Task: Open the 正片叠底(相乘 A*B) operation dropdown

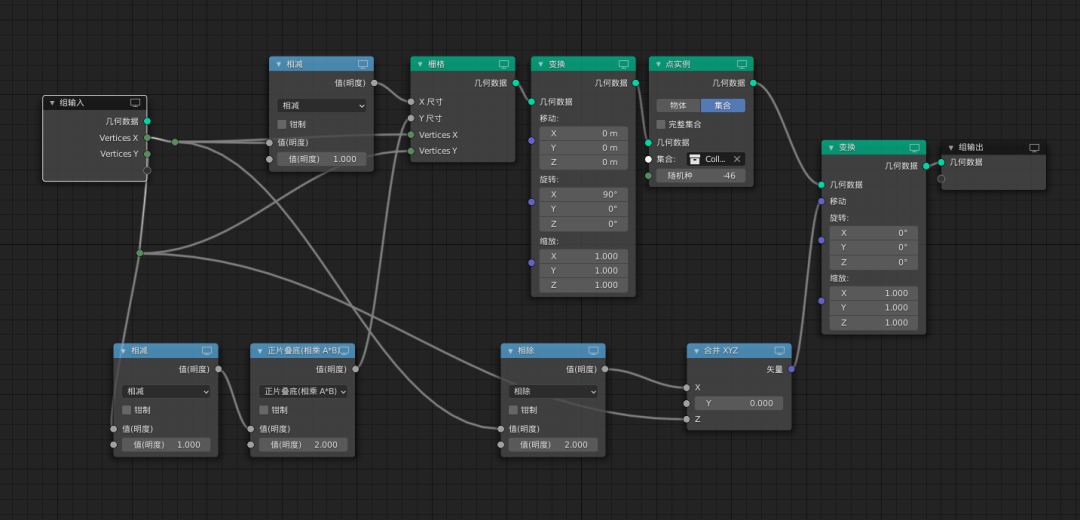Action: click(302, 391)
